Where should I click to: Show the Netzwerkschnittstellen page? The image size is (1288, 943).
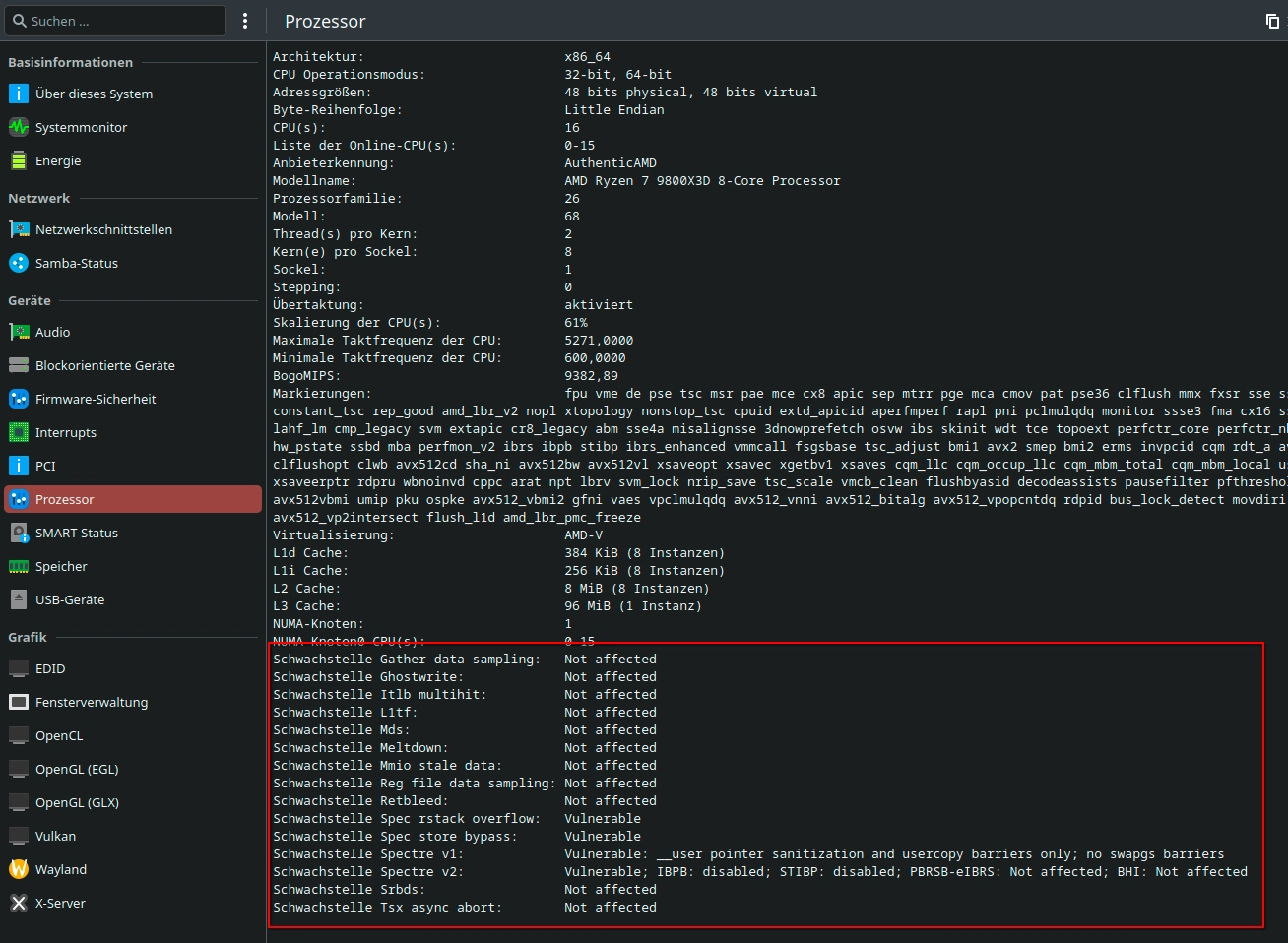(x=133, y=229)
